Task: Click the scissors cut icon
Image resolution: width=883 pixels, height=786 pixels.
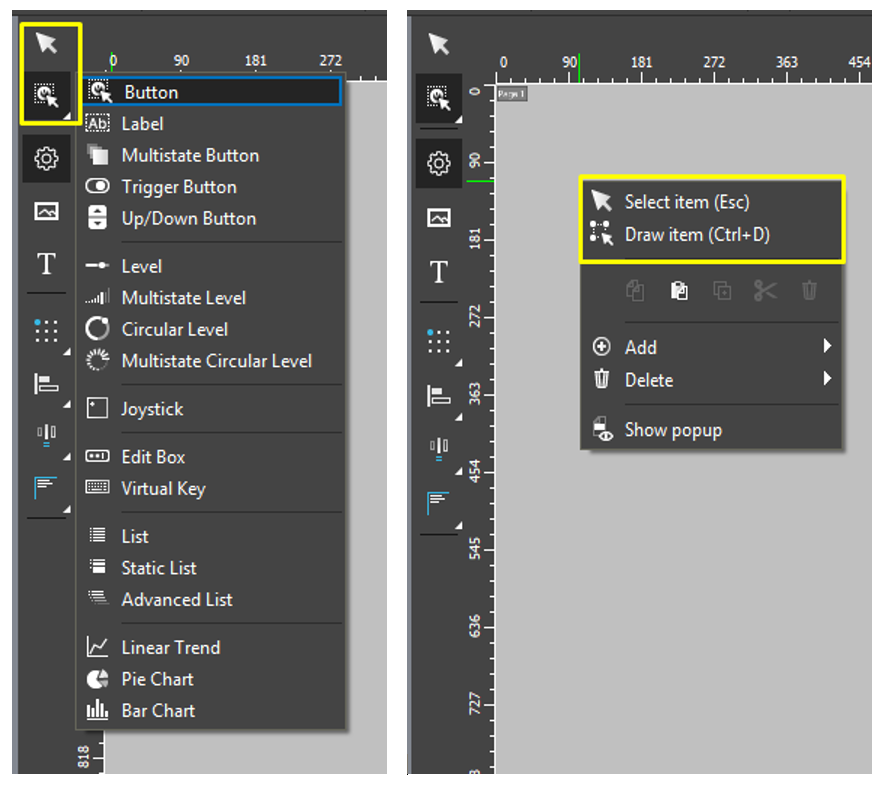Action: [765, 291]
